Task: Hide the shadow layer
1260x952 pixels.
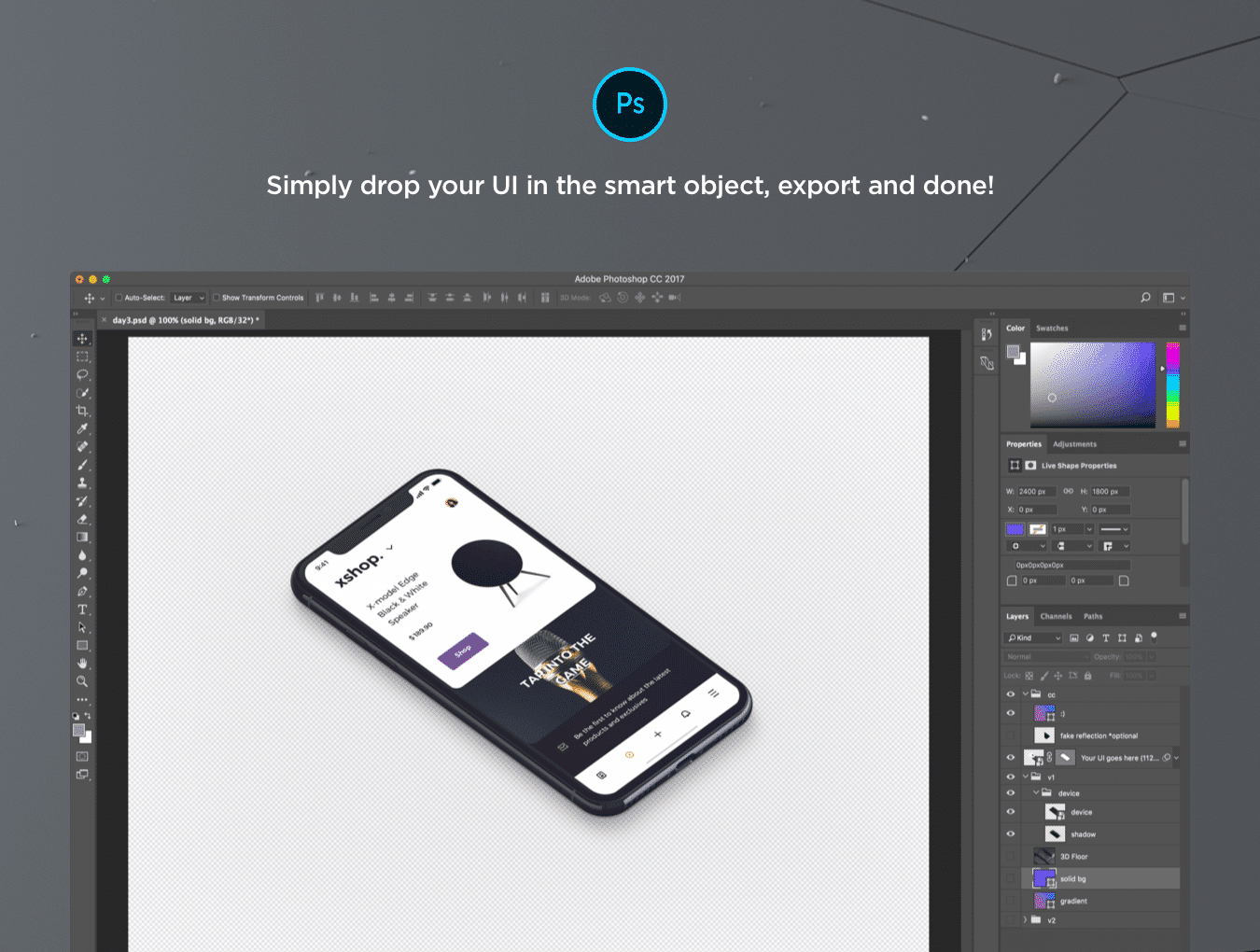Action: pos(1010,834)
